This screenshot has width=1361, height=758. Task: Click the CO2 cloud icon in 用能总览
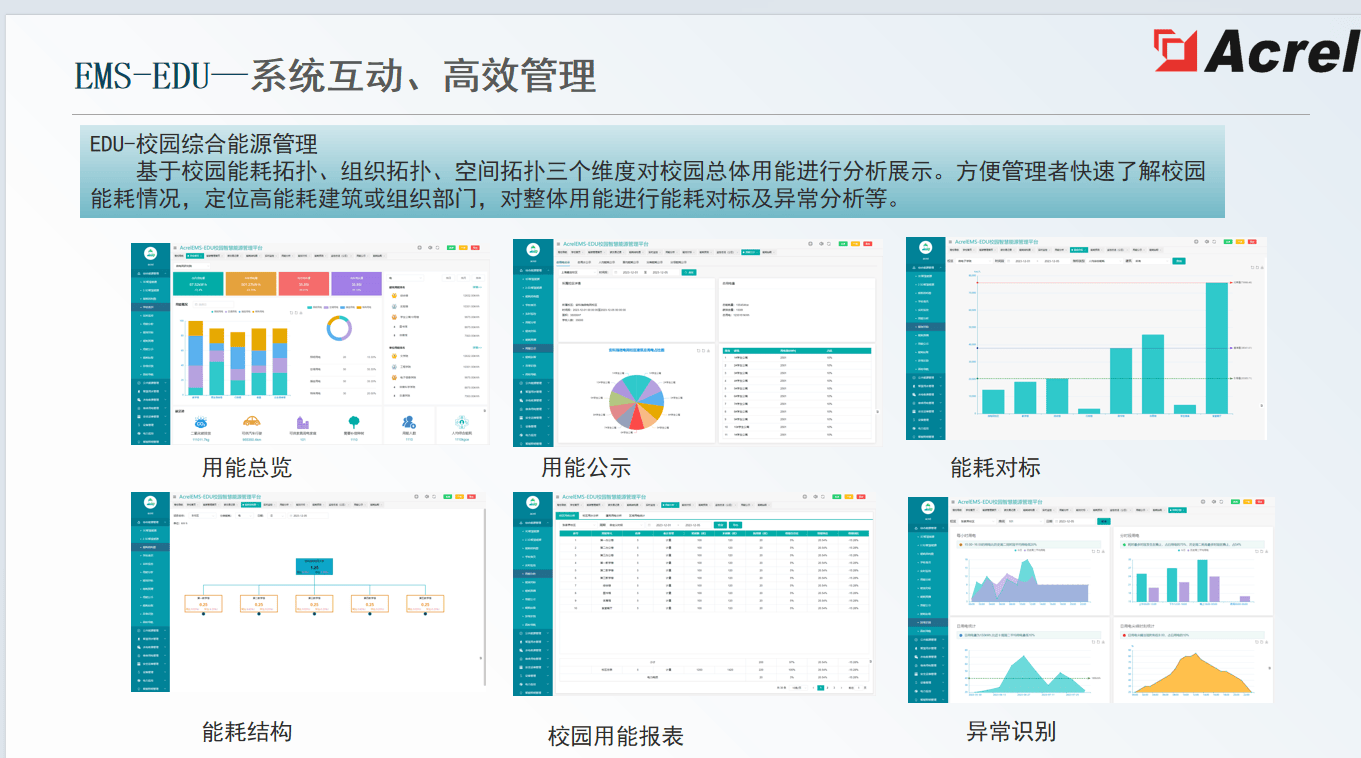point(200,423)
